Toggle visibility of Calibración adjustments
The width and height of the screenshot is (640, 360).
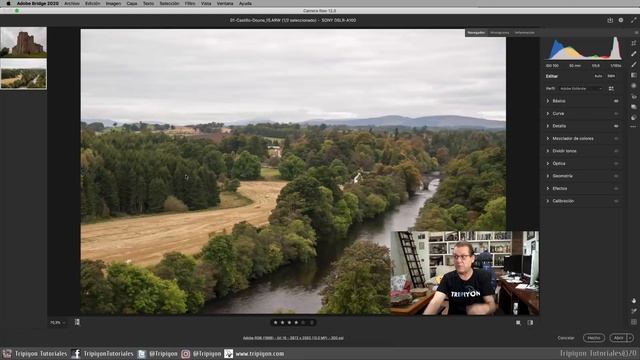tap(616, 201)
